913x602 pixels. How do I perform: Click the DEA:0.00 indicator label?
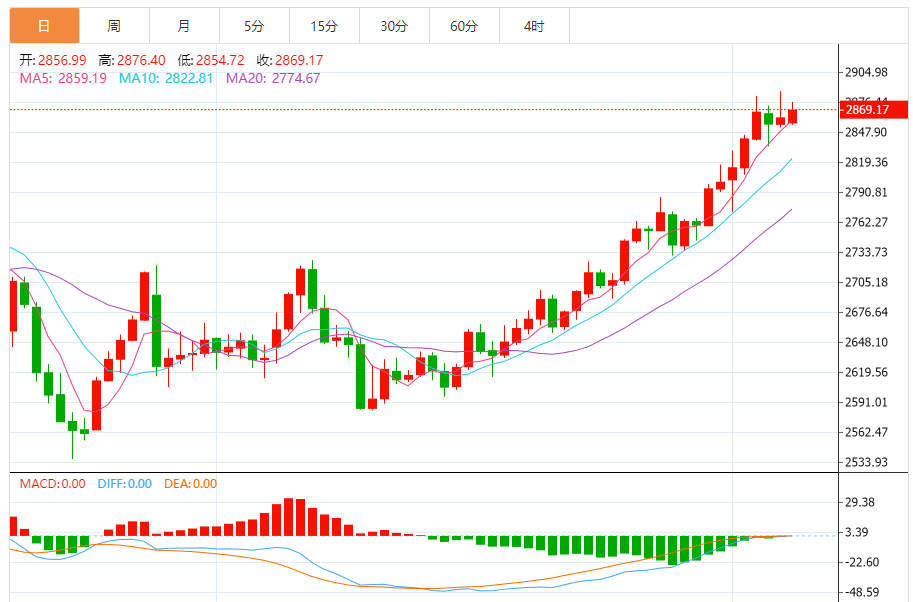point(190,484)
